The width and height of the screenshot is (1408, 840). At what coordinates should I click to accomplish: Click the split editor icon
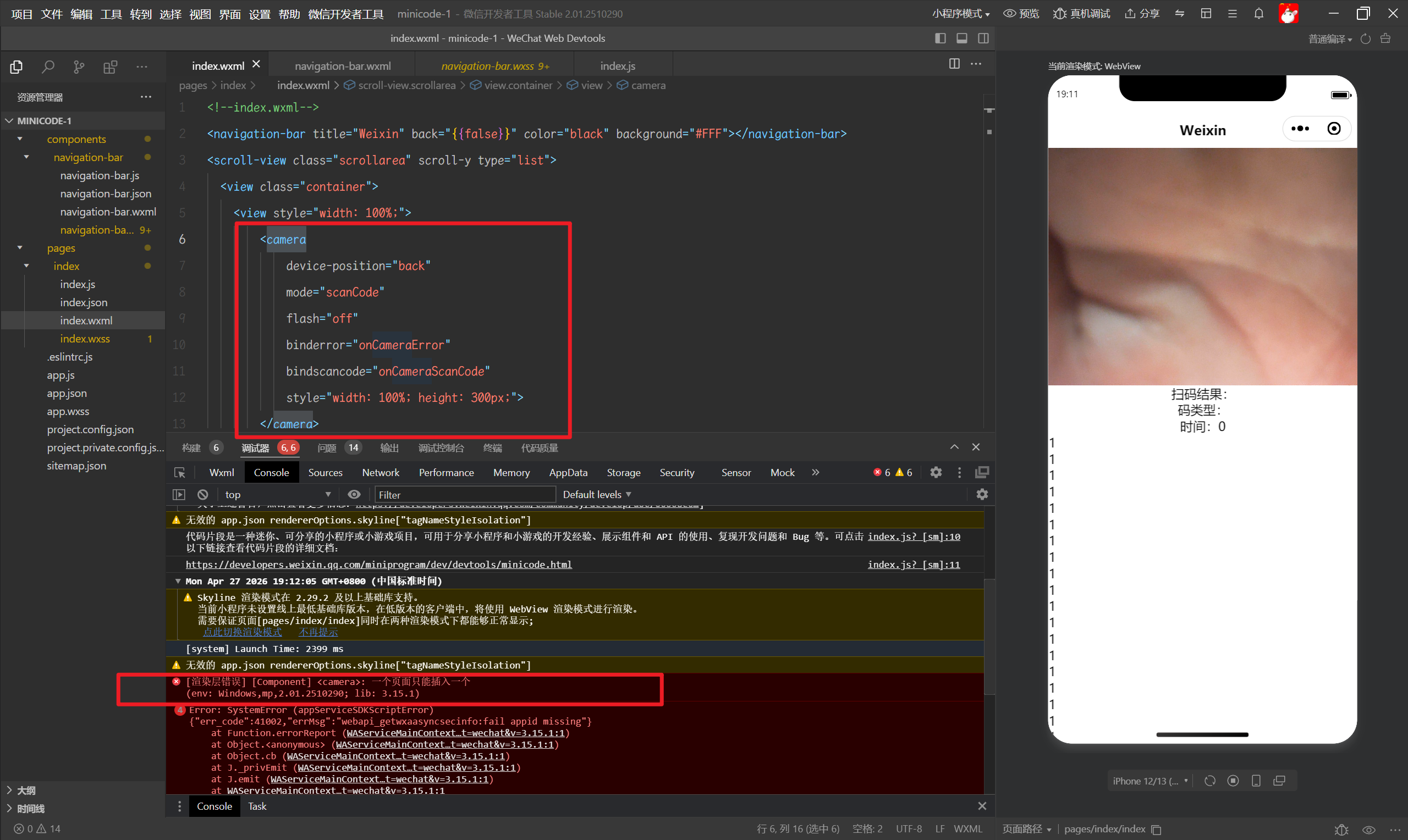(954, 63)
